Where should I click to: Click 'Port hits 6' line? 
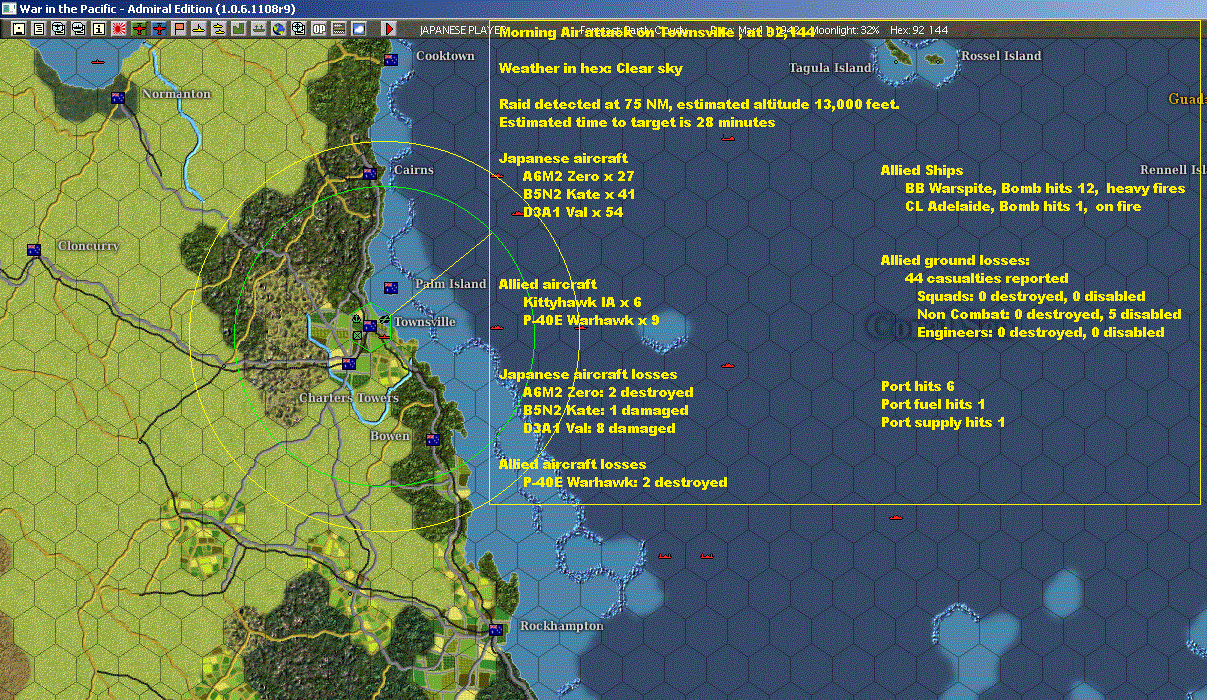[918, 386]
